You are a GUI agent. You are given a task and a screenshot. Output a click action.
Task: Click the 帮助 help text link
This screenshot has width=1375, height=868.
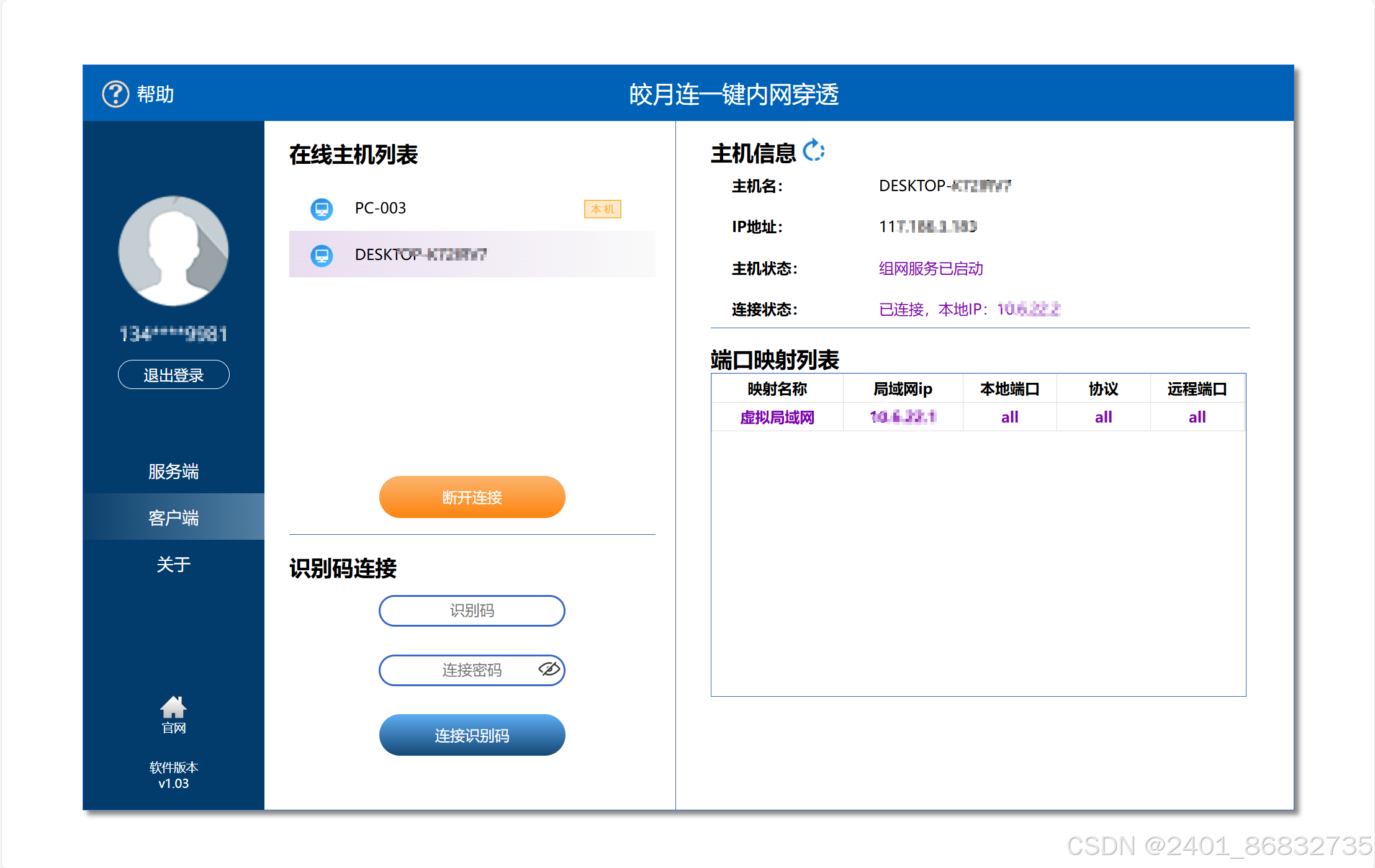pos(155,94)
